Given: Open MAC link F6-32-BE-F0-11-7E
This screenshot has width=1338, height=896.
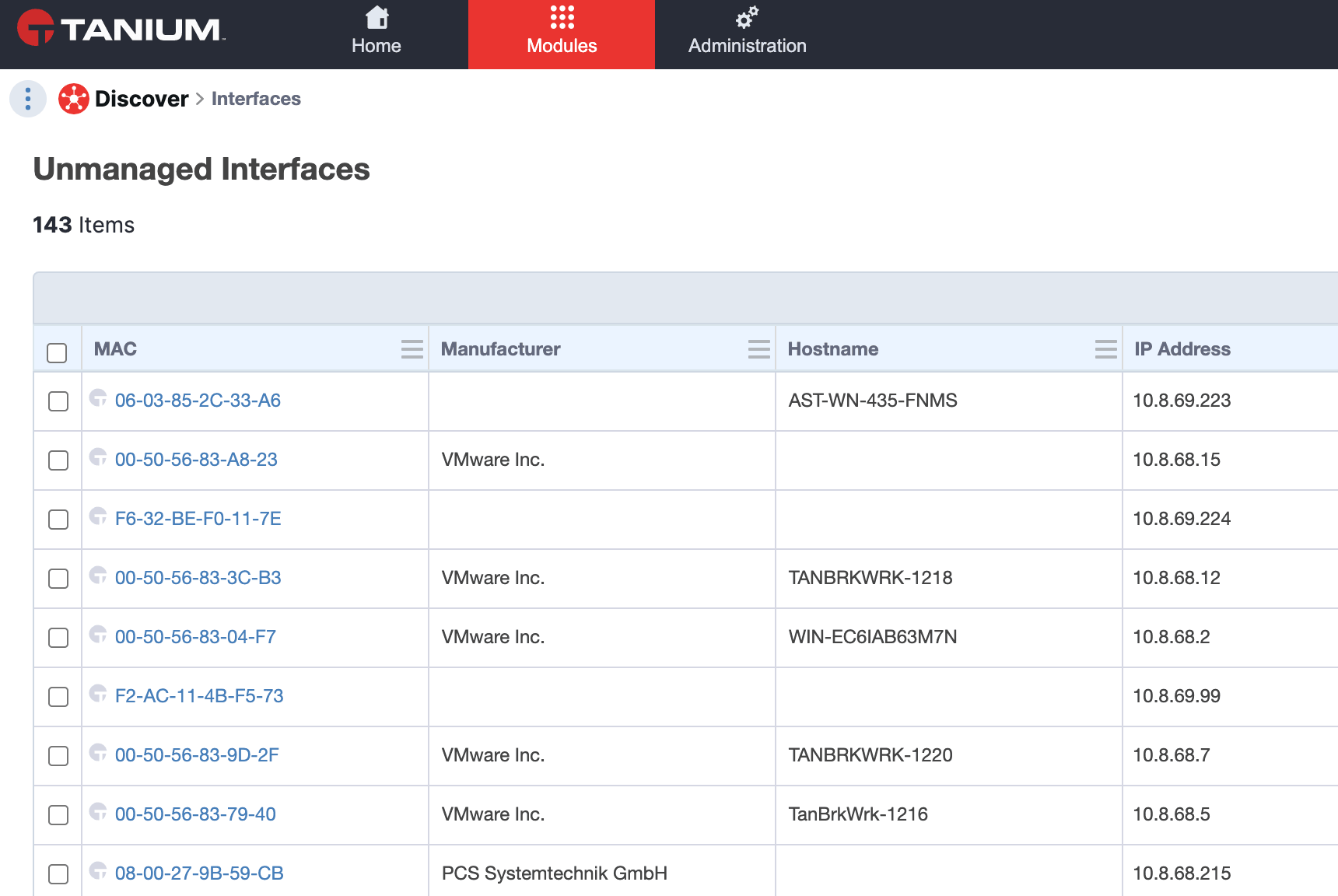Looking at the screenshot, I should coord(198,519).
